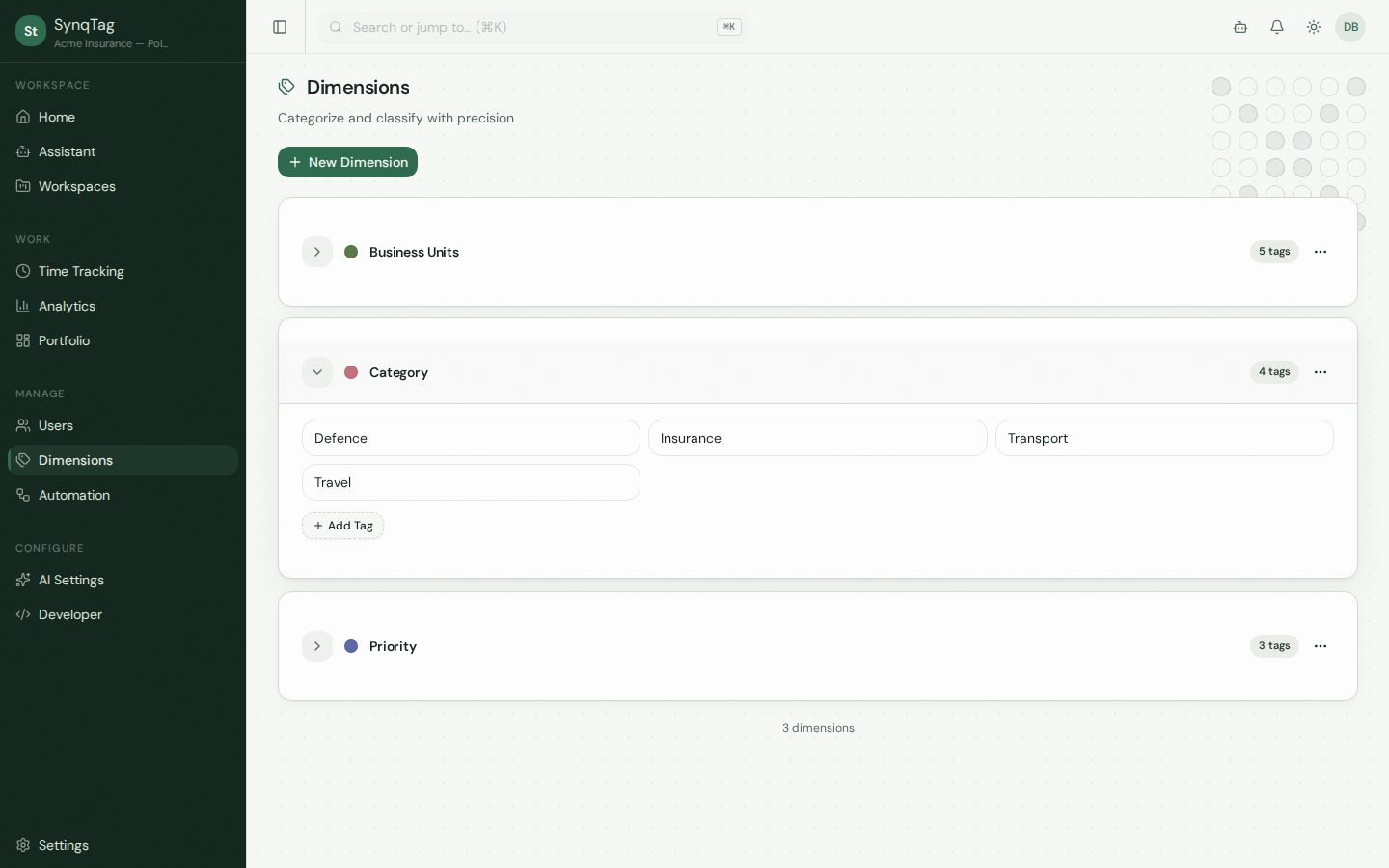The width and height of the screenshot is (1389, 868).
Task: Collapse the Category dimension
Action: (317, 372)
